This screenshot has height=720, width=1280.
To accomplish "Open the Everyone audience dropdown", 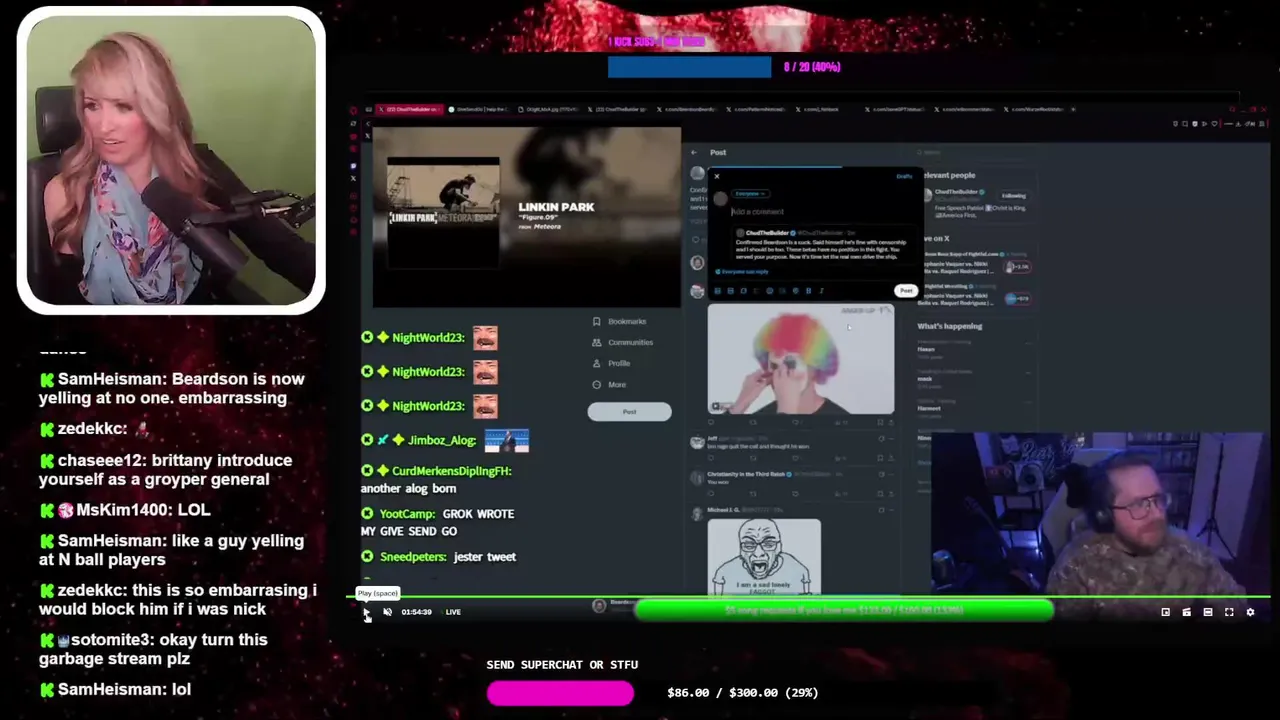I will pos(749,194).
